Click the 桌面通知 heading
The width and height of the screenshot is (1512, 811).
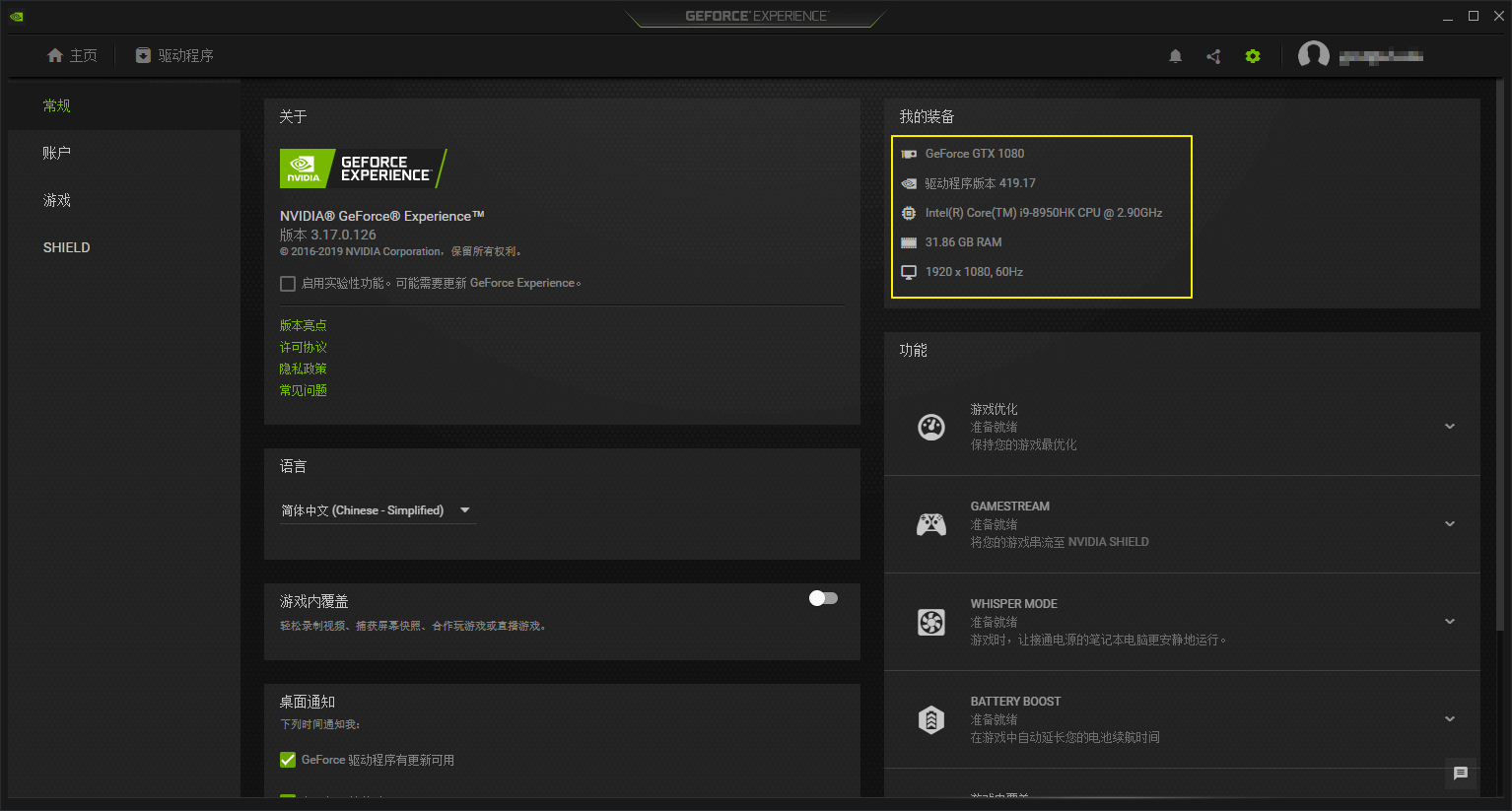[307, 702]
